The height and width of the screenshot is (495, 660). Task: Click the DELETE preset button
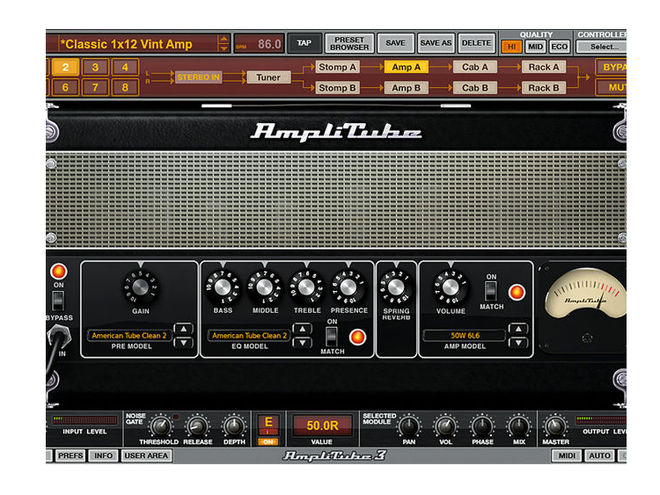tap(476, 43)
